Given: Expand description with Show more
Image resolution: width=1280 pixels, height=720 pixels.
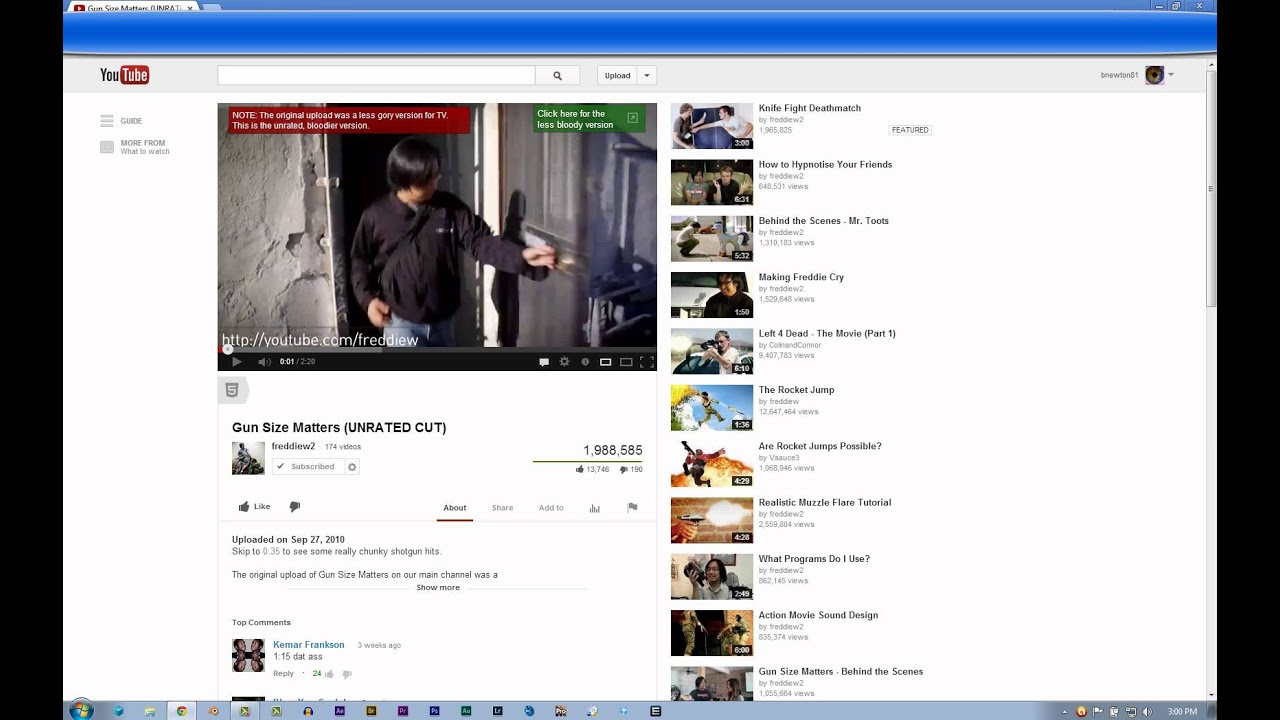Looking at the screenshot, I should (438, 588).
